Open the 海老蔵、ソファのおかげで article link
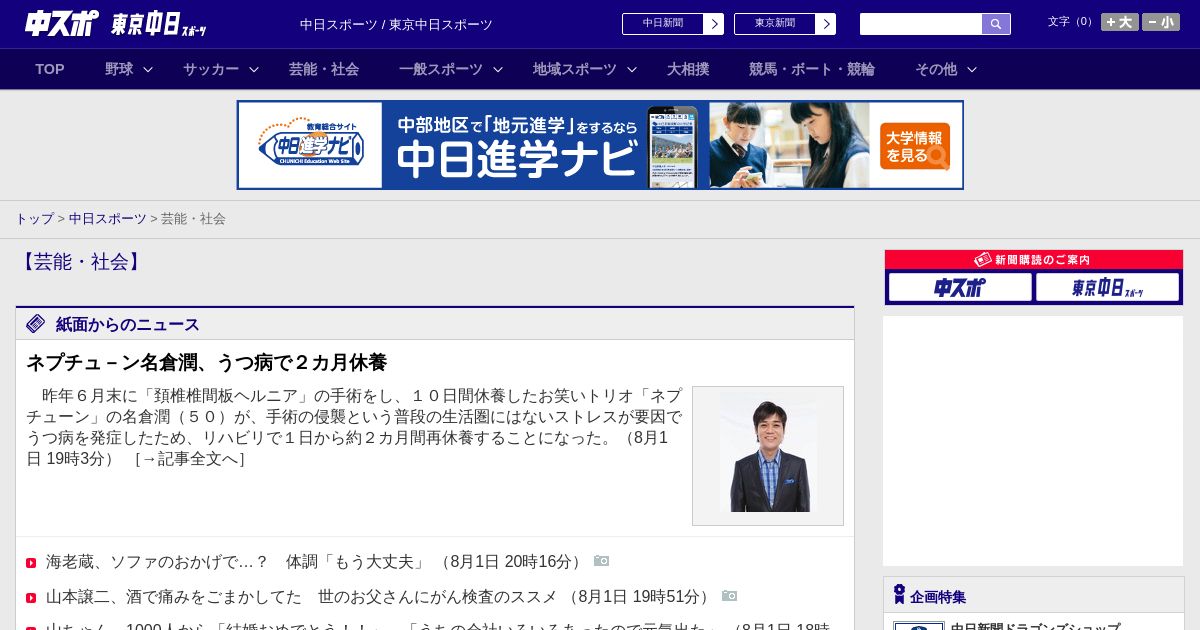Image resolution: width=1200 pixels, height=630 pixels. [x=315, y=562]
